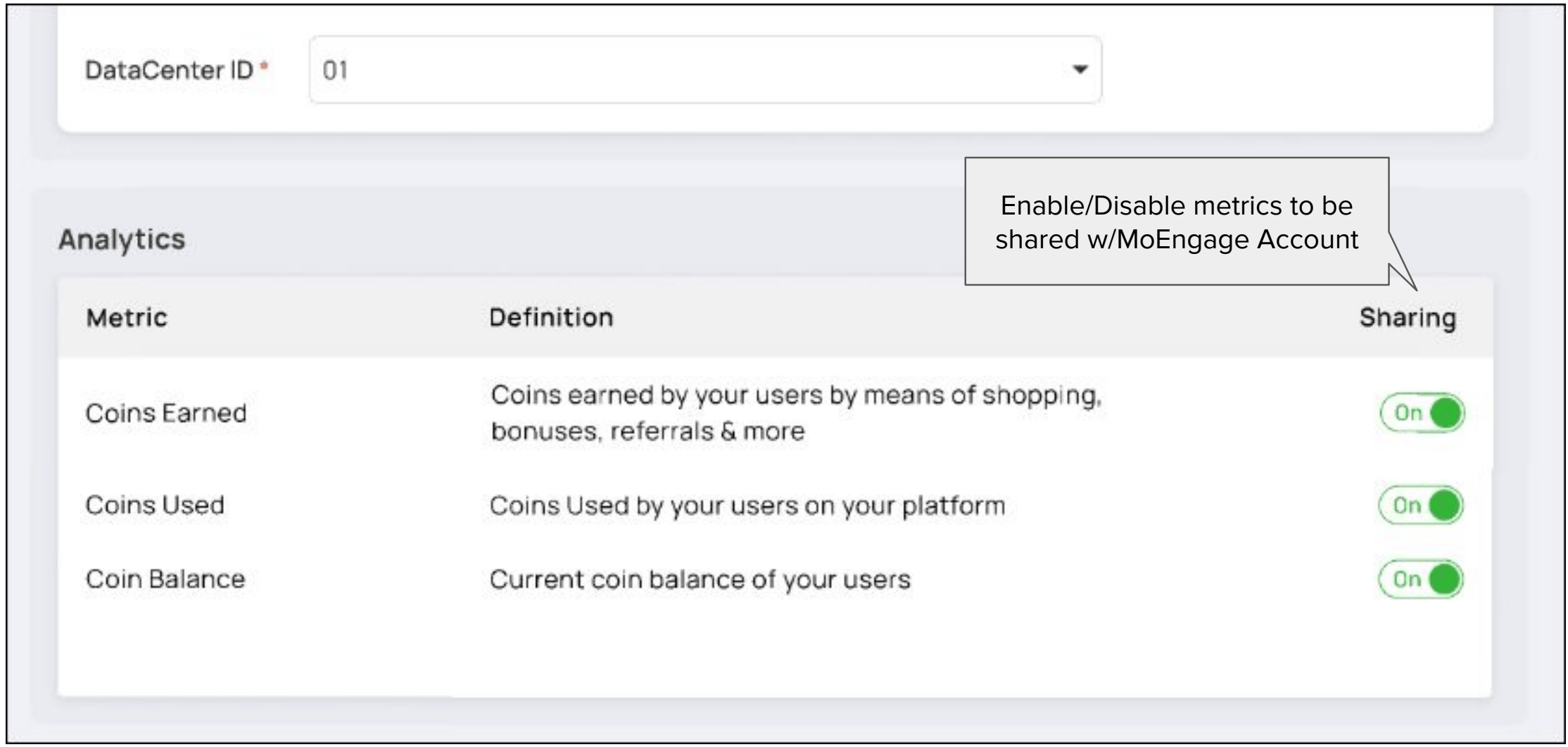
Task: Select the Metric column header
Action: pyautogui.click(x=127, y=318)
